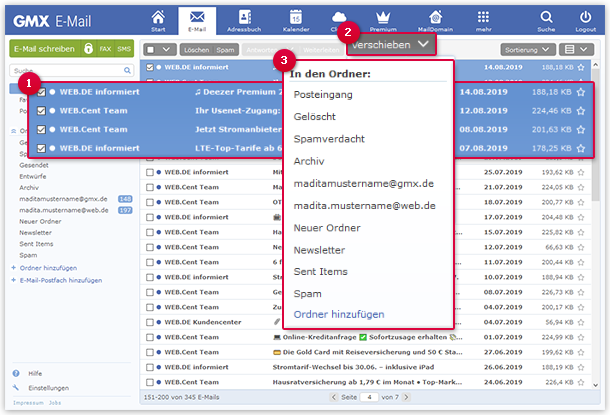Open the Jobs link in footer
The width and height of the screenshot is (610, 415).
[55, 403]
